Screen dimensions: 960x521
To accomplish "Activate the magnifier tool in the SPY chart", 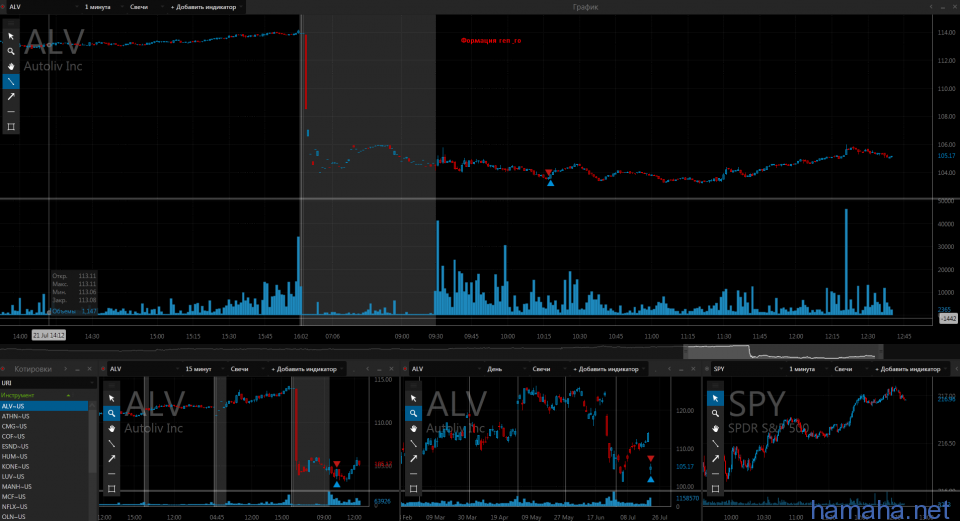I will (x=715, y=412).
